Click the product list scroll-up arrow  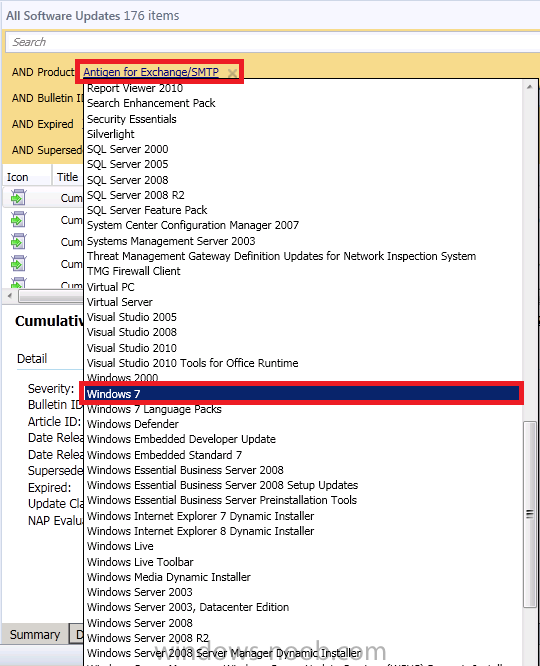[x=529, y=87]
